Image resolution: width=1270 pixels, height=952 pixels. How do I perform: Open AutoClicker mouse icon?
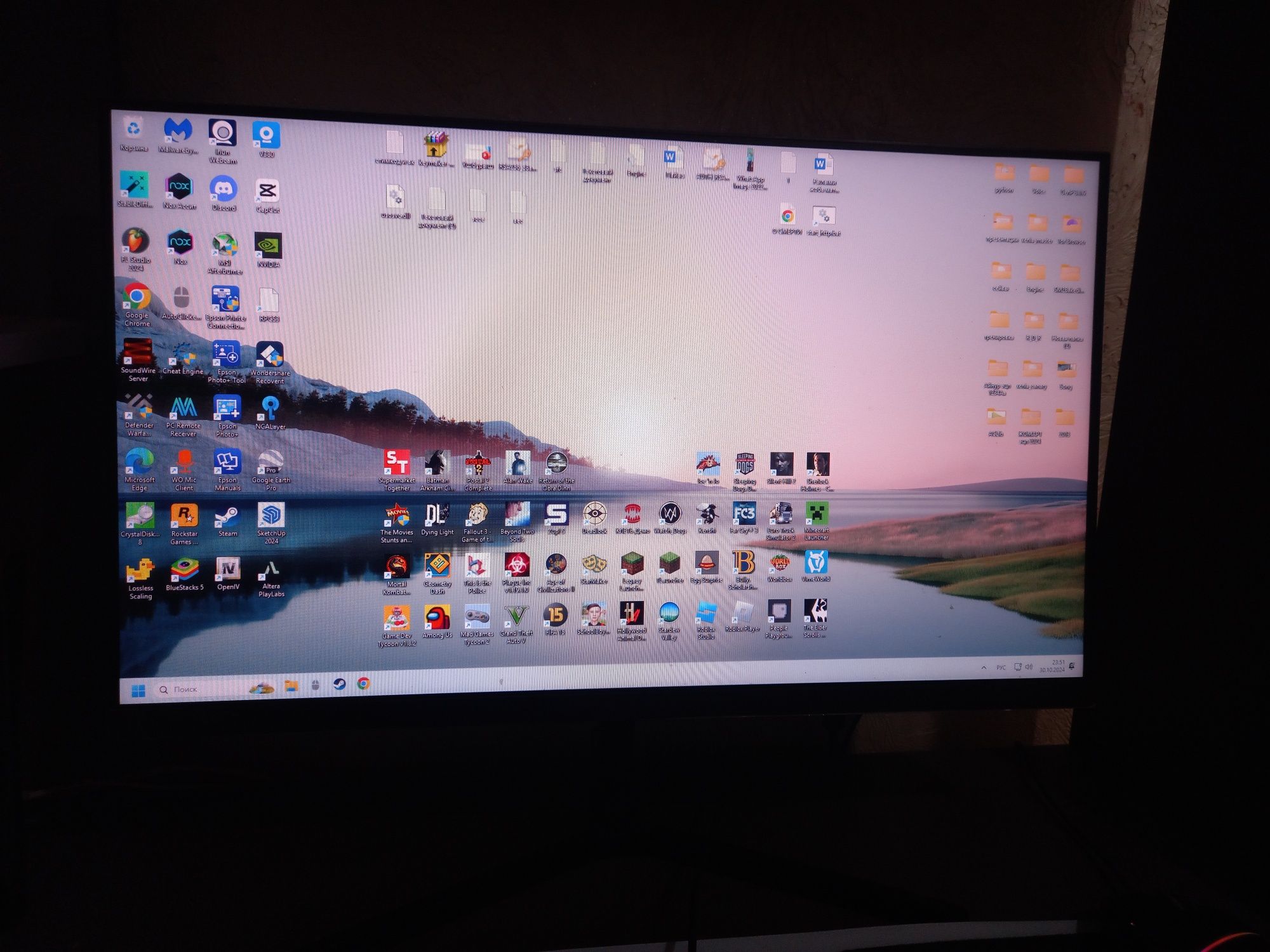click(182, 303)
